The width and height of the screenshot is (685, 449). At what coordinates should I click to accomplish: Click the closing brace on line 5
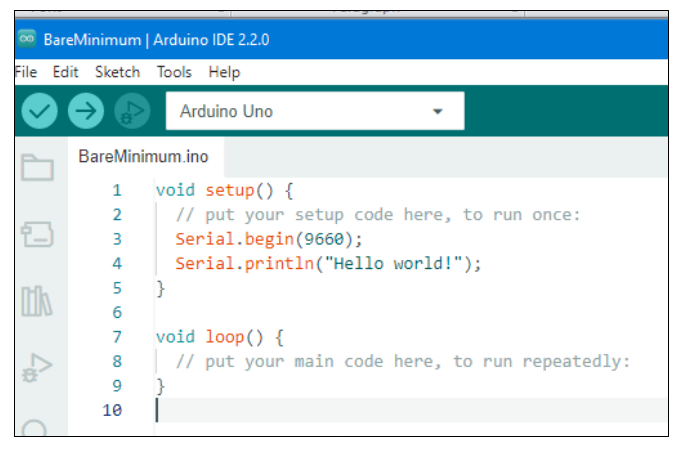pyautogui.click(x=161, y=288)
